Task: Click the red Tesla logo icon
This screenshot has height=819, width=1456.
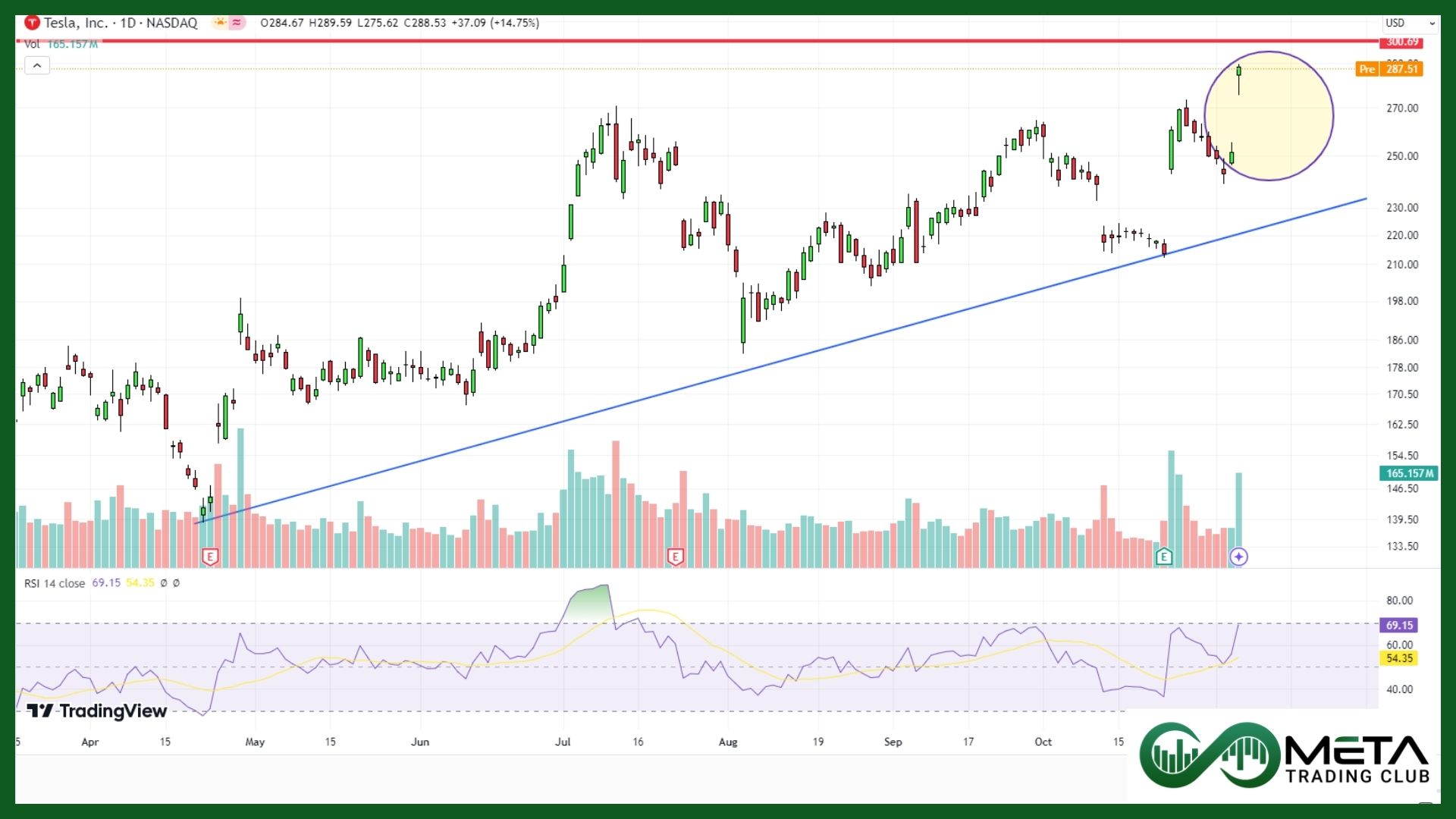Action: [x=32, y=23]
